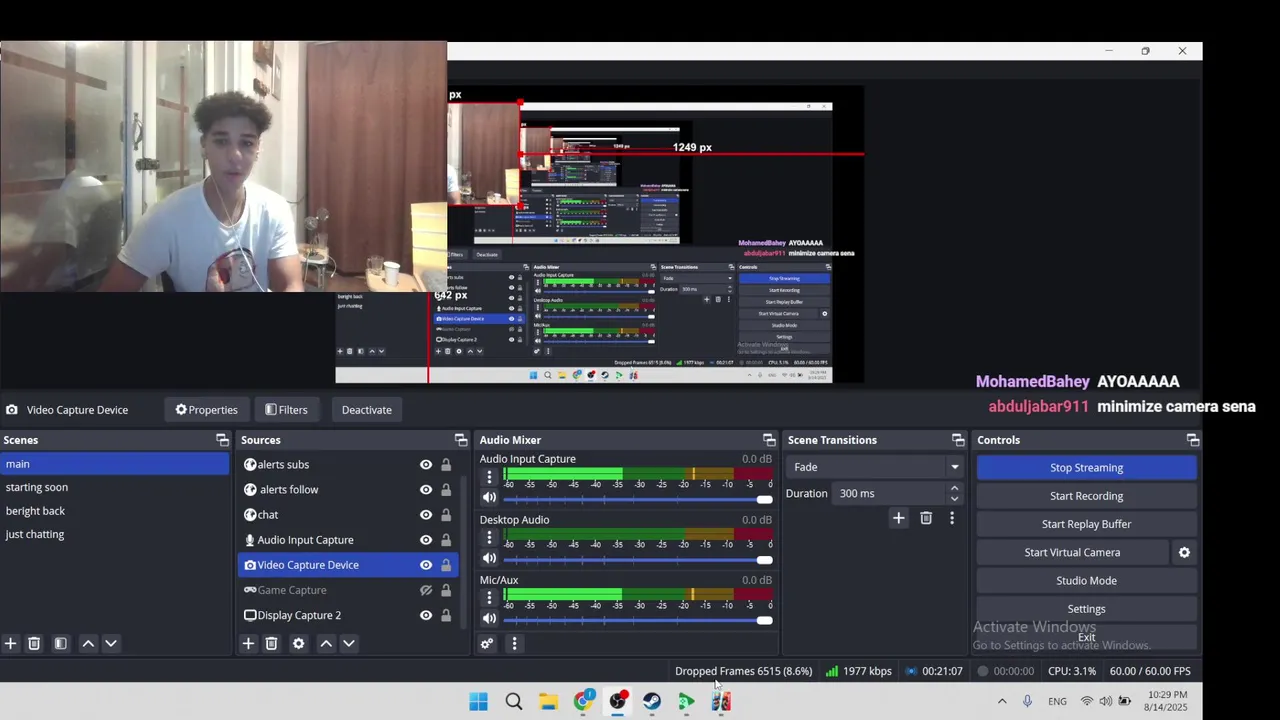The width and height of the screenshot is (1280, 720).
Task: Delete the selected scene using the trash icon
Action: (34, 644)
